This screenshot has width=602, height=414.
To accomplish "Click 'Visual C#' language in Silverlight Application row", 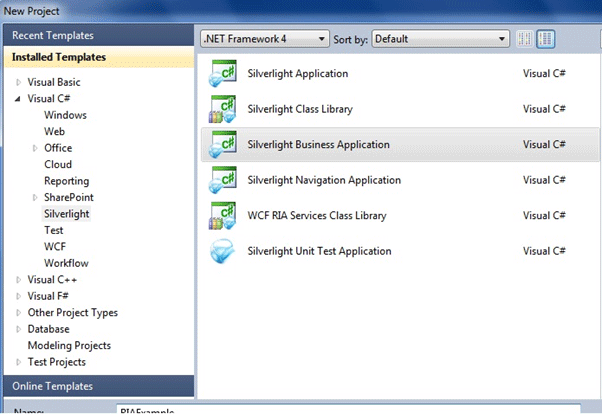I will 544,73.
